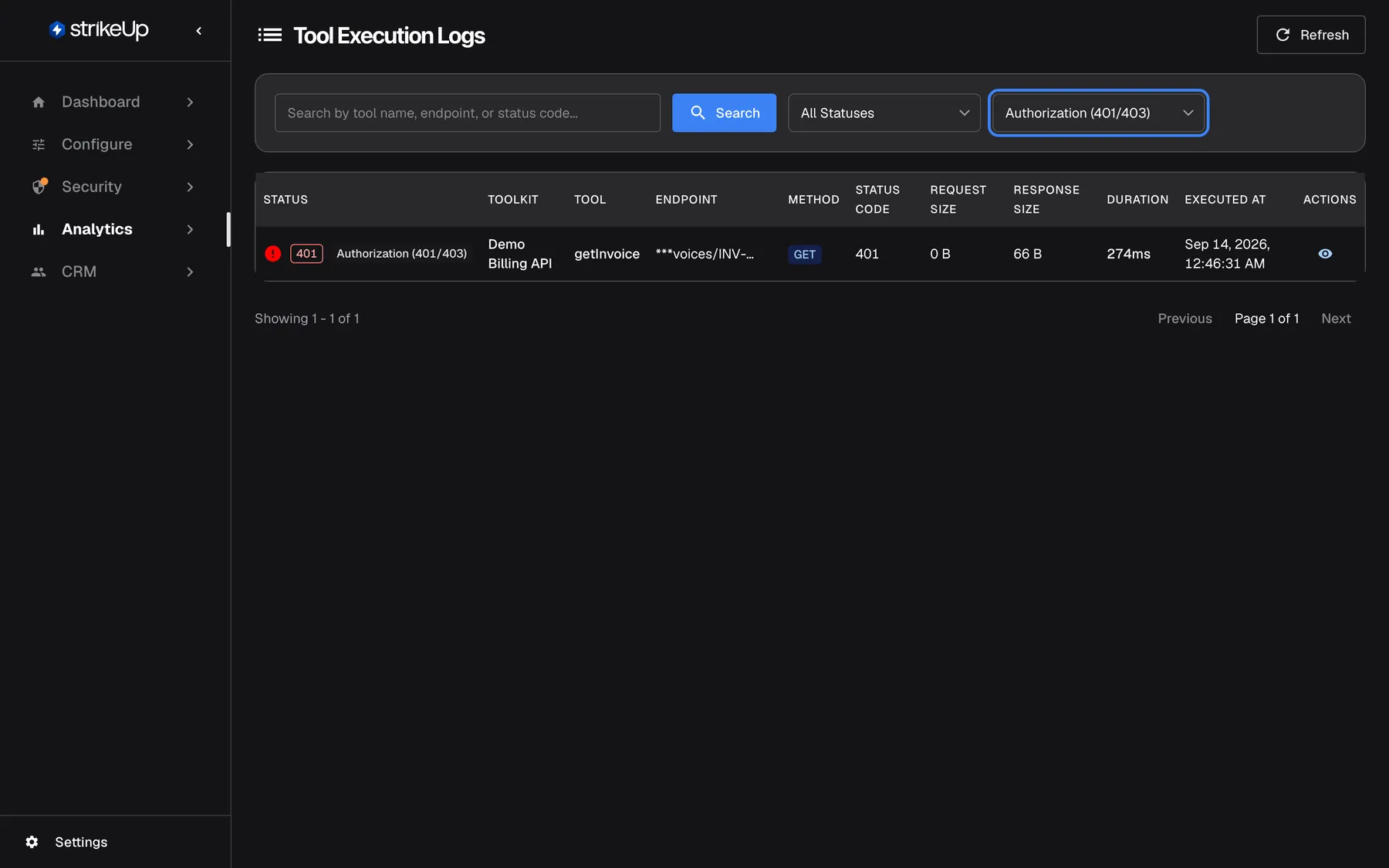Click the 401 status badge
This screenshot has height=868, width=1389.
tap(306, 254)
